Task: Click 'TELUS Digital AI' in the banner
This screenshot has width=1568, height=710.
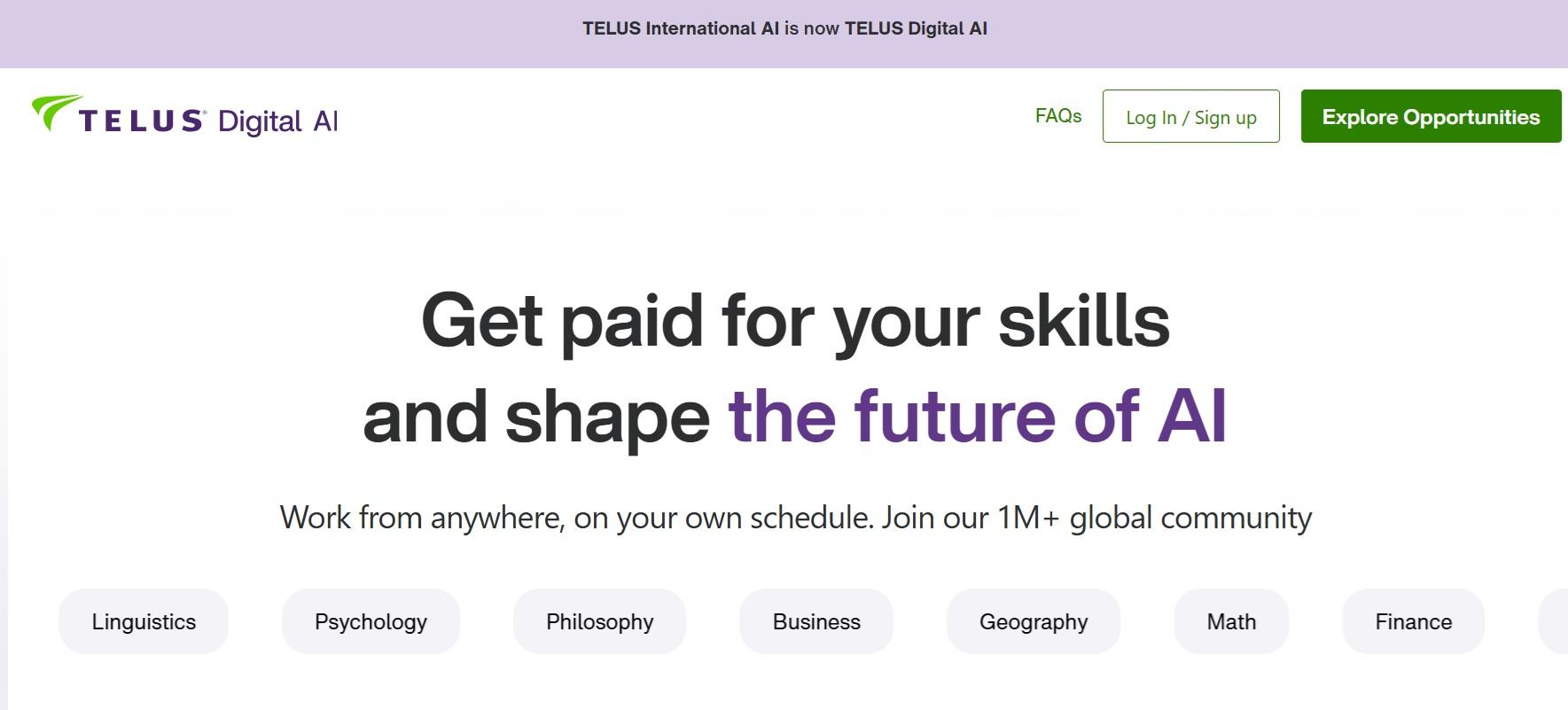Action: [917, 28]
